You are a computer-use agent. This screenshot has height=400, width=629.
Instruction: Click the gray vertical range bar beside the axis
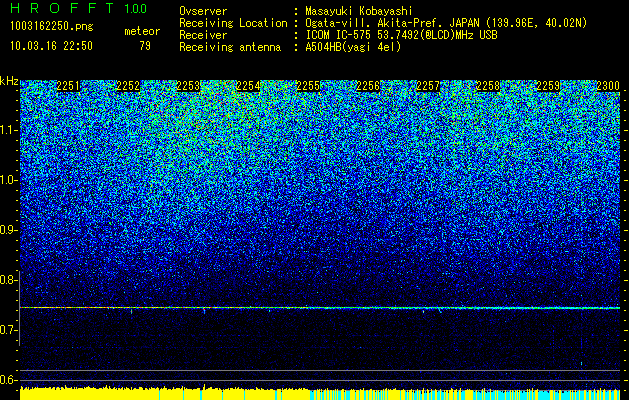[x=19, y=308]
